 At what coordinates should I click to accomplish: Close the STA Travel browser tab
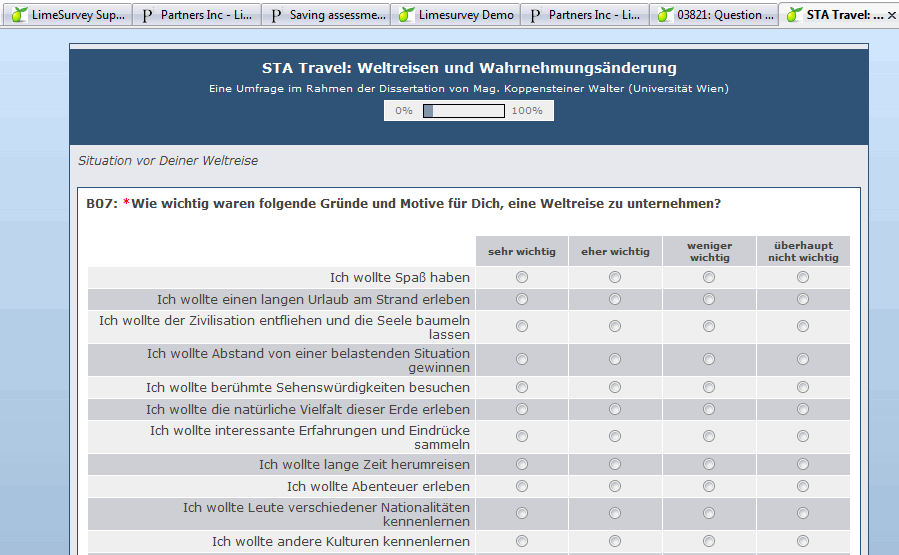892,15
